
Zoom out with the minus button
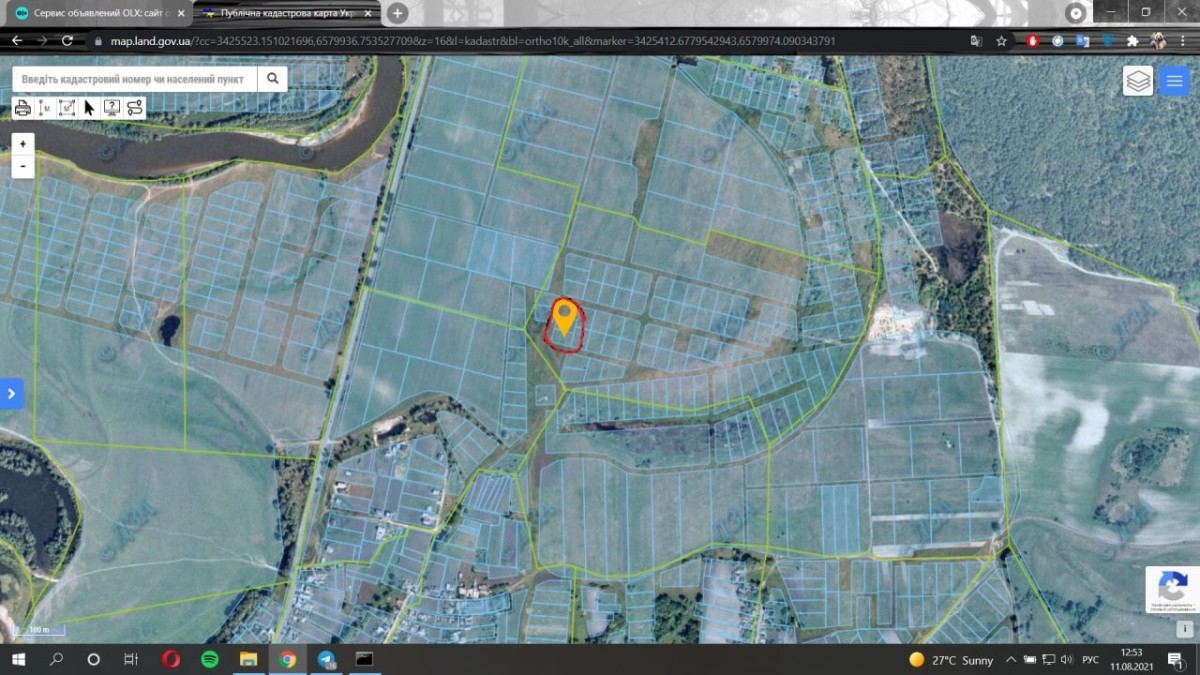pyautogui.click(x=23, y=166)
